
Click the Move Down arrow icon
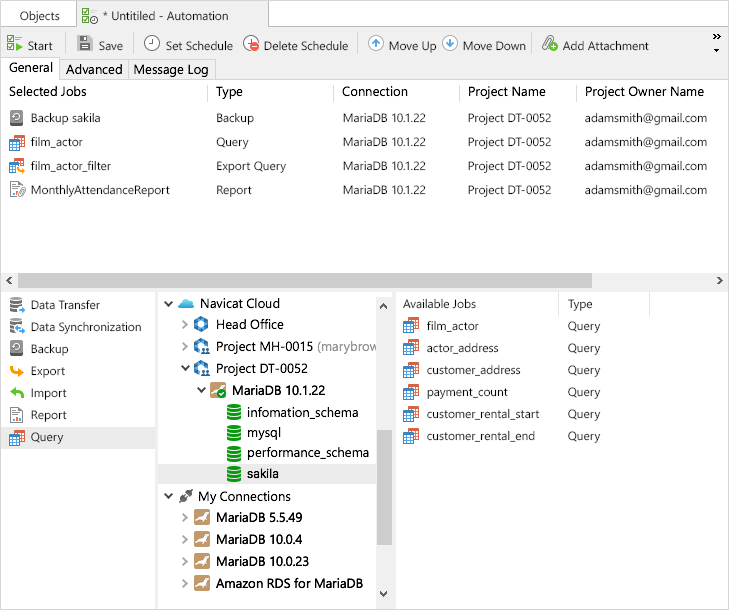(x=450, y=43)
